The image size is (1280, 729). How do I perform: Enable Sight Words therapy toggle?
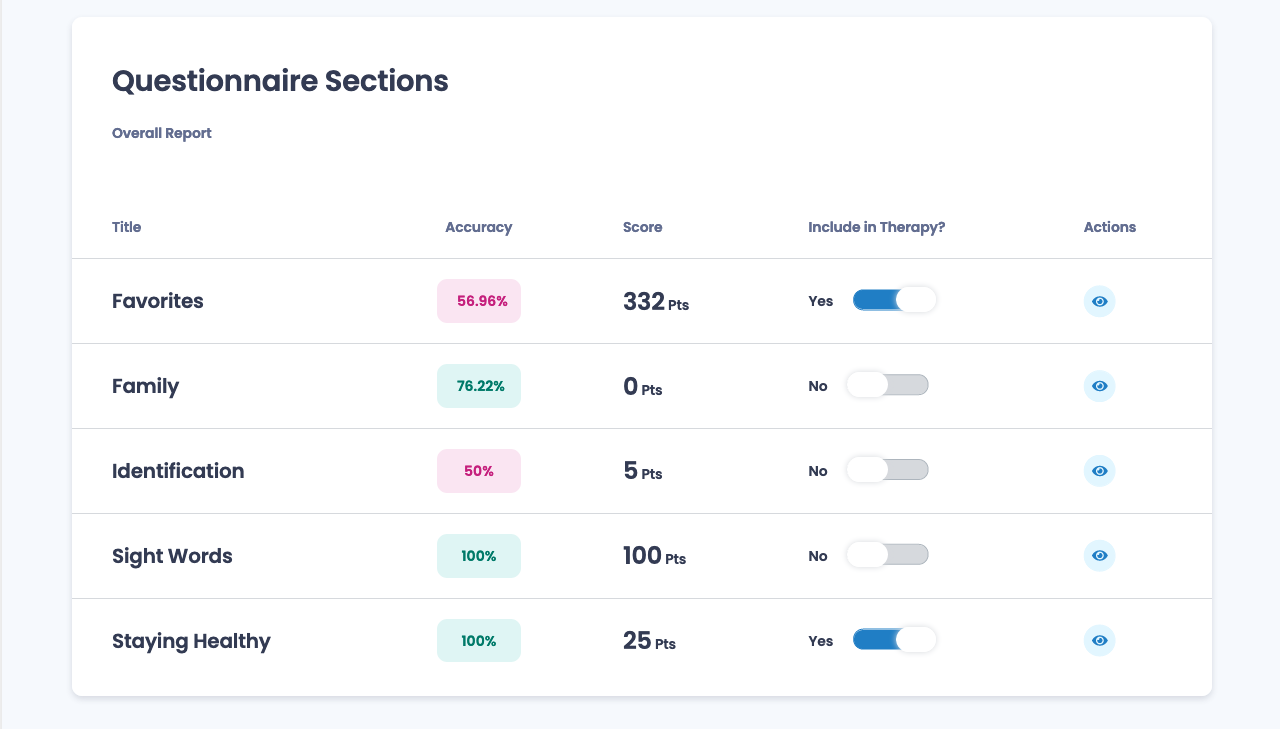pyautogui.click(x=887, y=555)
